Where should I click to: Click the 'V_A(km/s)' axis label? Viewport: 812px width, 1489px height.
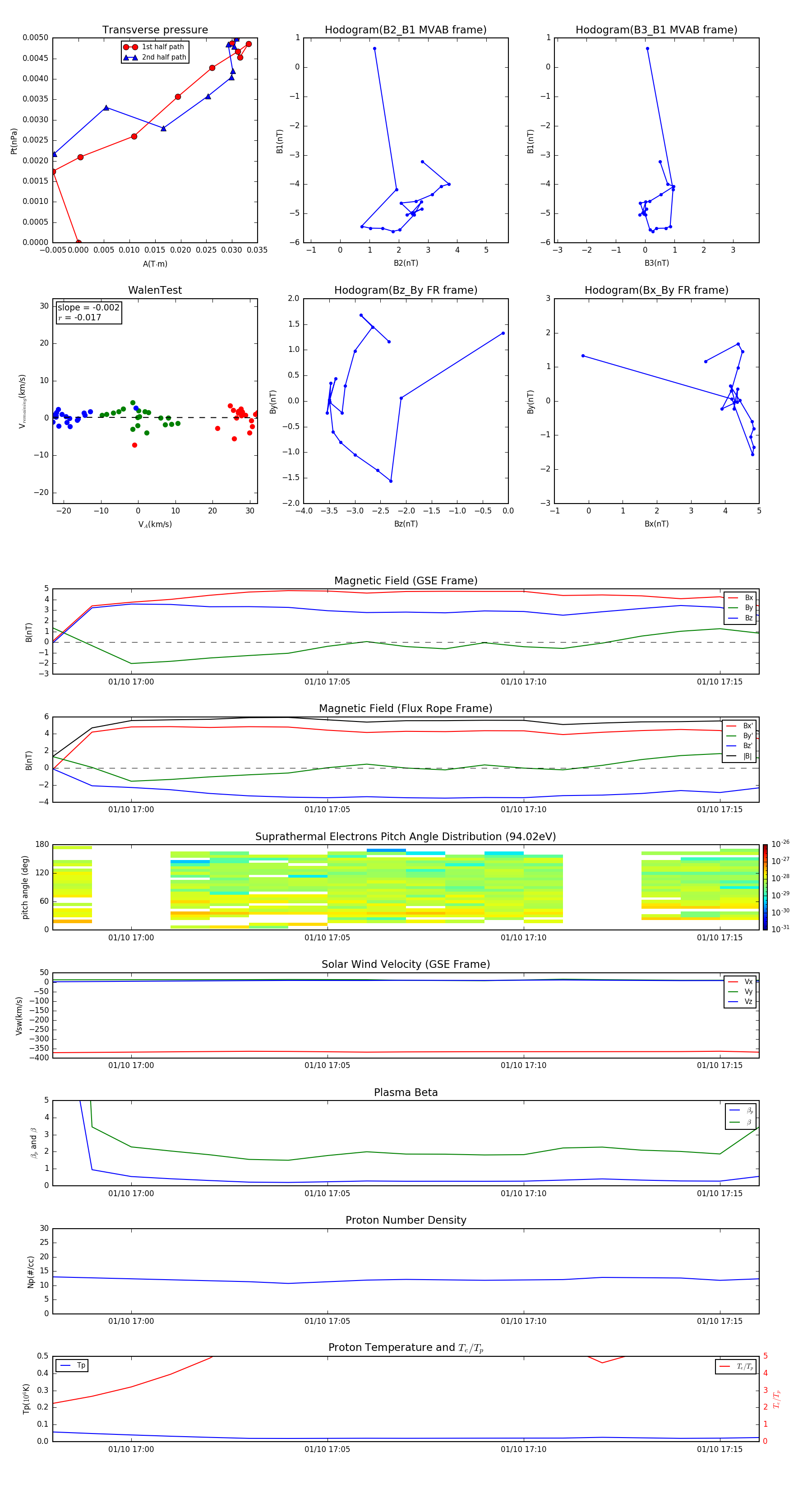(155, 525)
